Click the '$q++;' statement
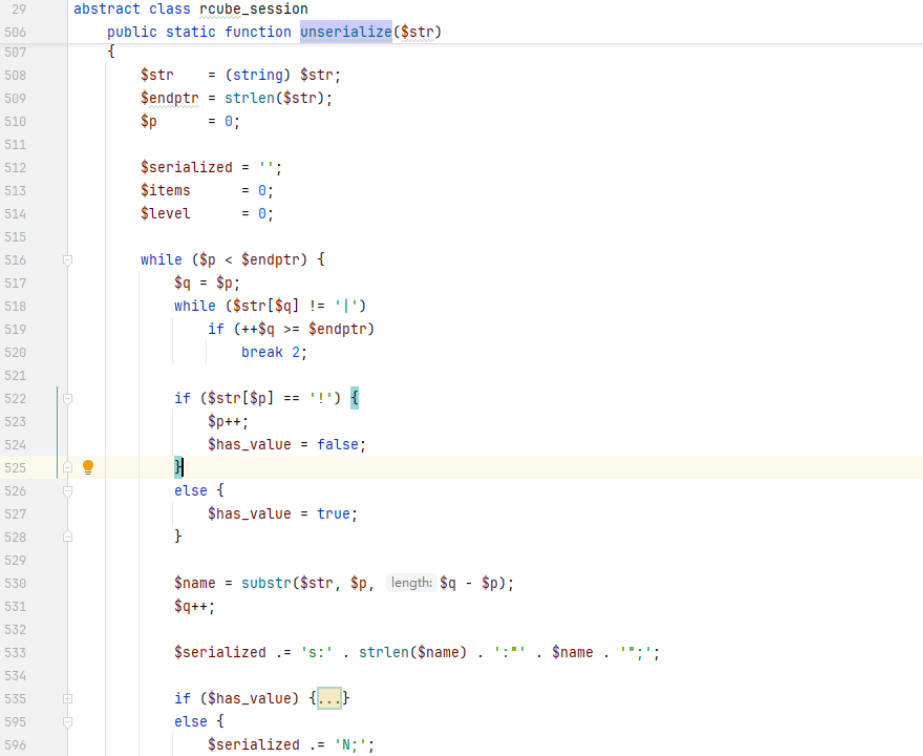923x756 pixels. 194,606
